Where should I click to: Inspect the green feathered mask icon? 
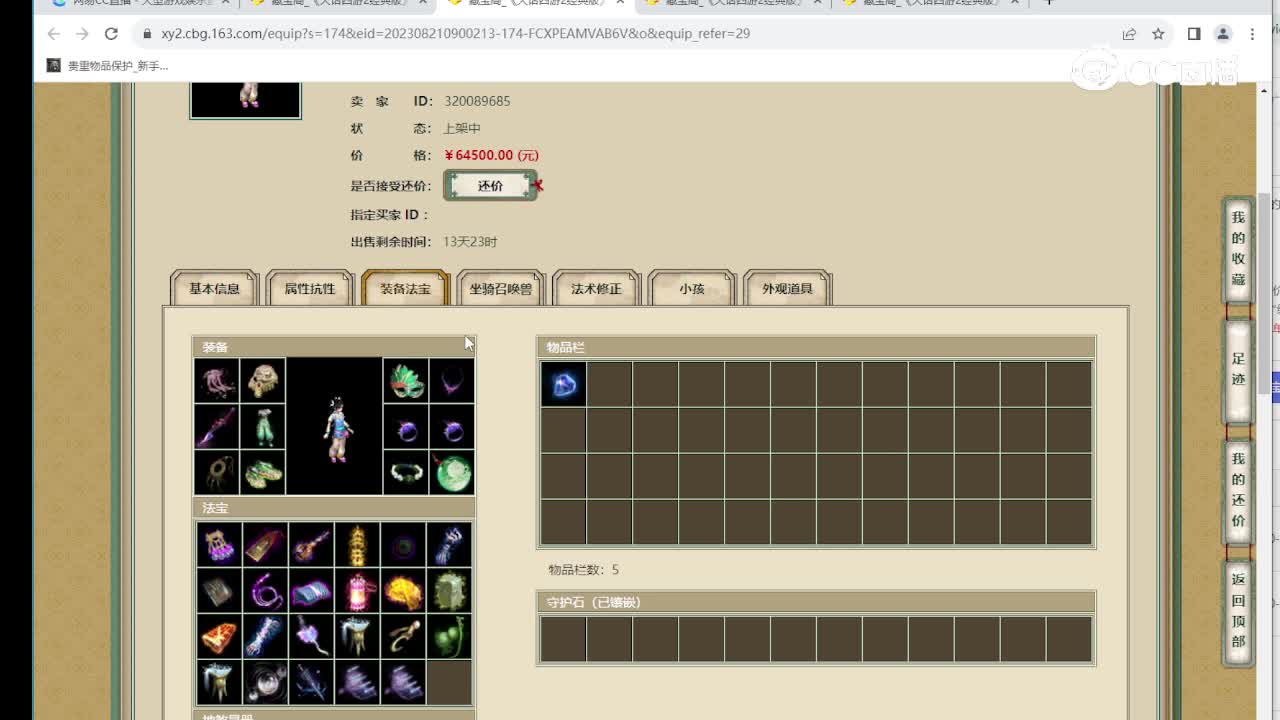click(x=406, y=381)
